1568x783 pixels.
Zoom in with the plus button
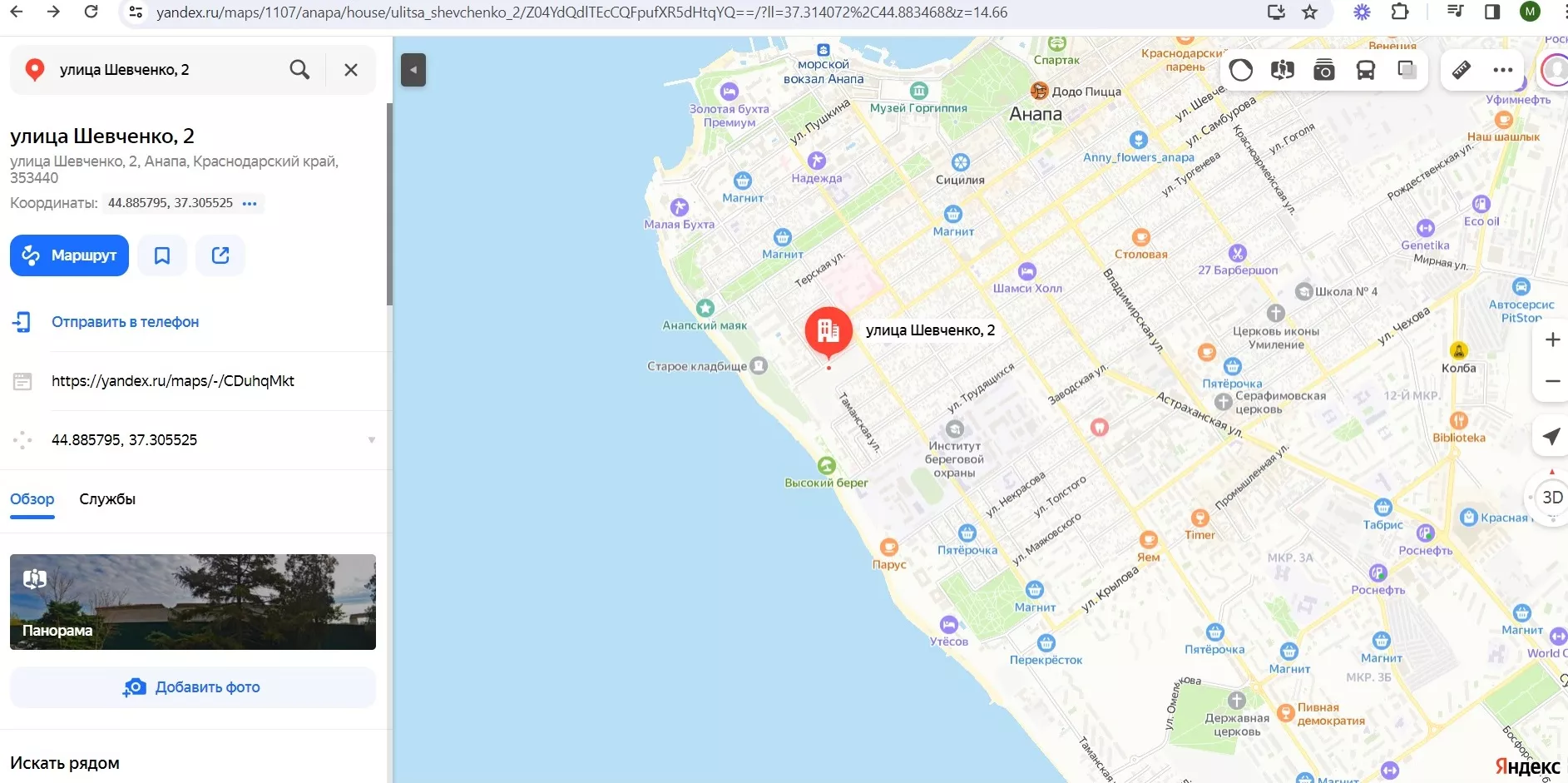point(1552,339)
